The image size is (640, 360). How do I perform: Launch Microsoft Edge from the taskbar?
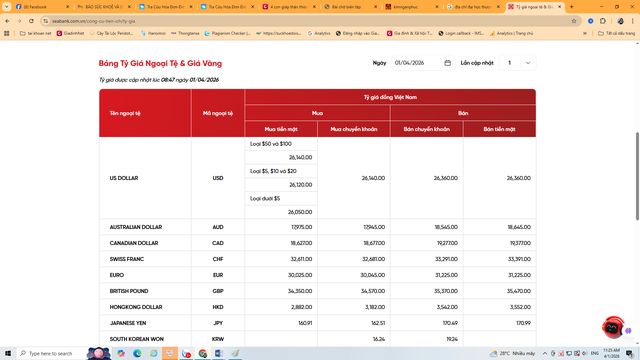point(137,353)
